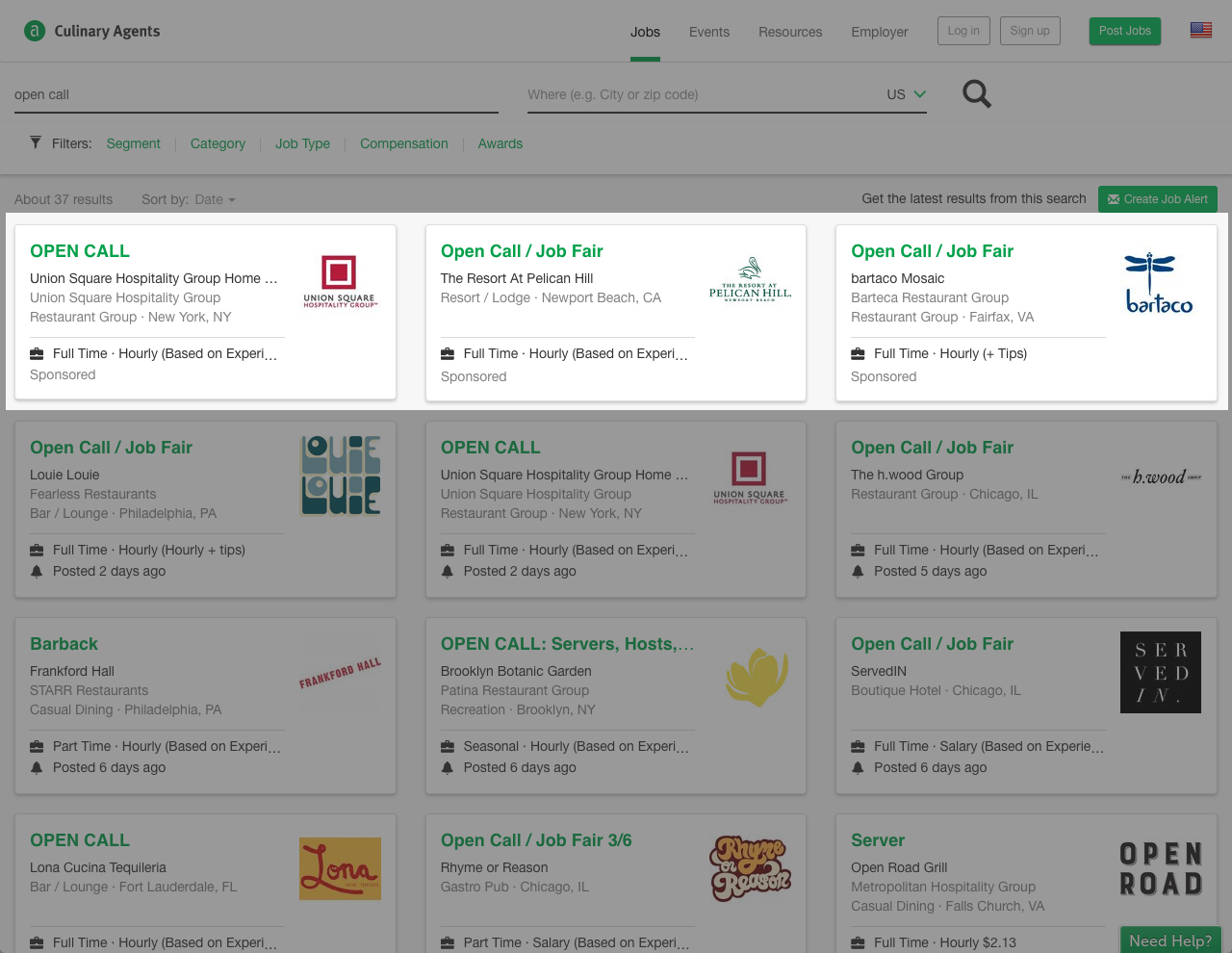This screenshot has width=1232, height=953.
Task: Click the magnifying glass search icon
Action: (976, 93)
